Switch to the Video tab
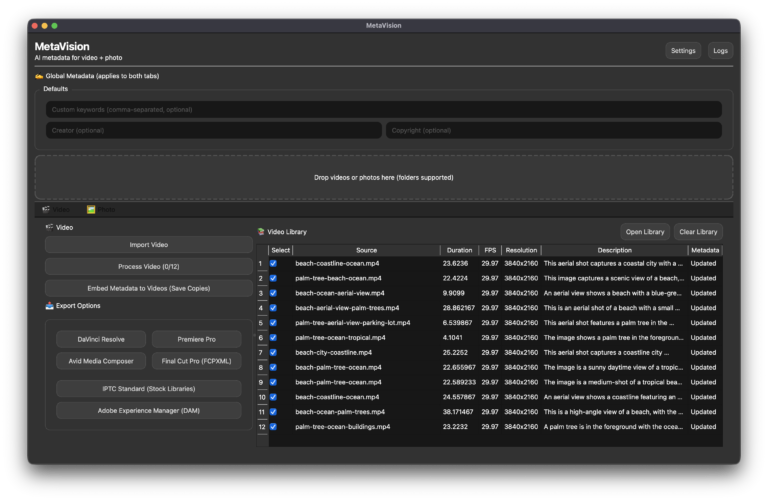The height and width of the screenshot is (501, 768). tap(56, 210)
